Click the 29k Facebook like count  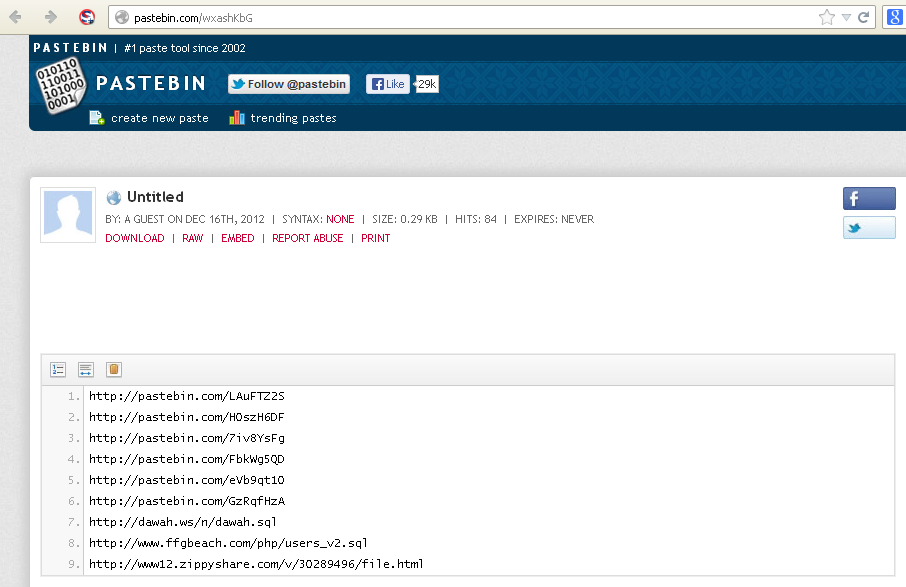pos(426,84)
